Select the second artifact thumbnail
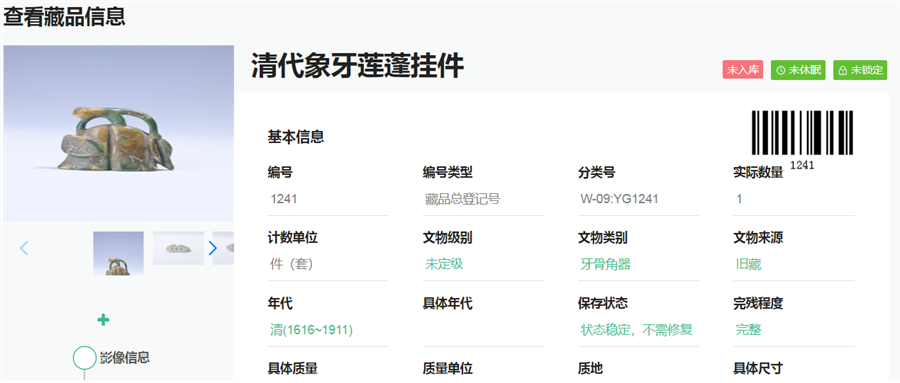 click(178, 248)
